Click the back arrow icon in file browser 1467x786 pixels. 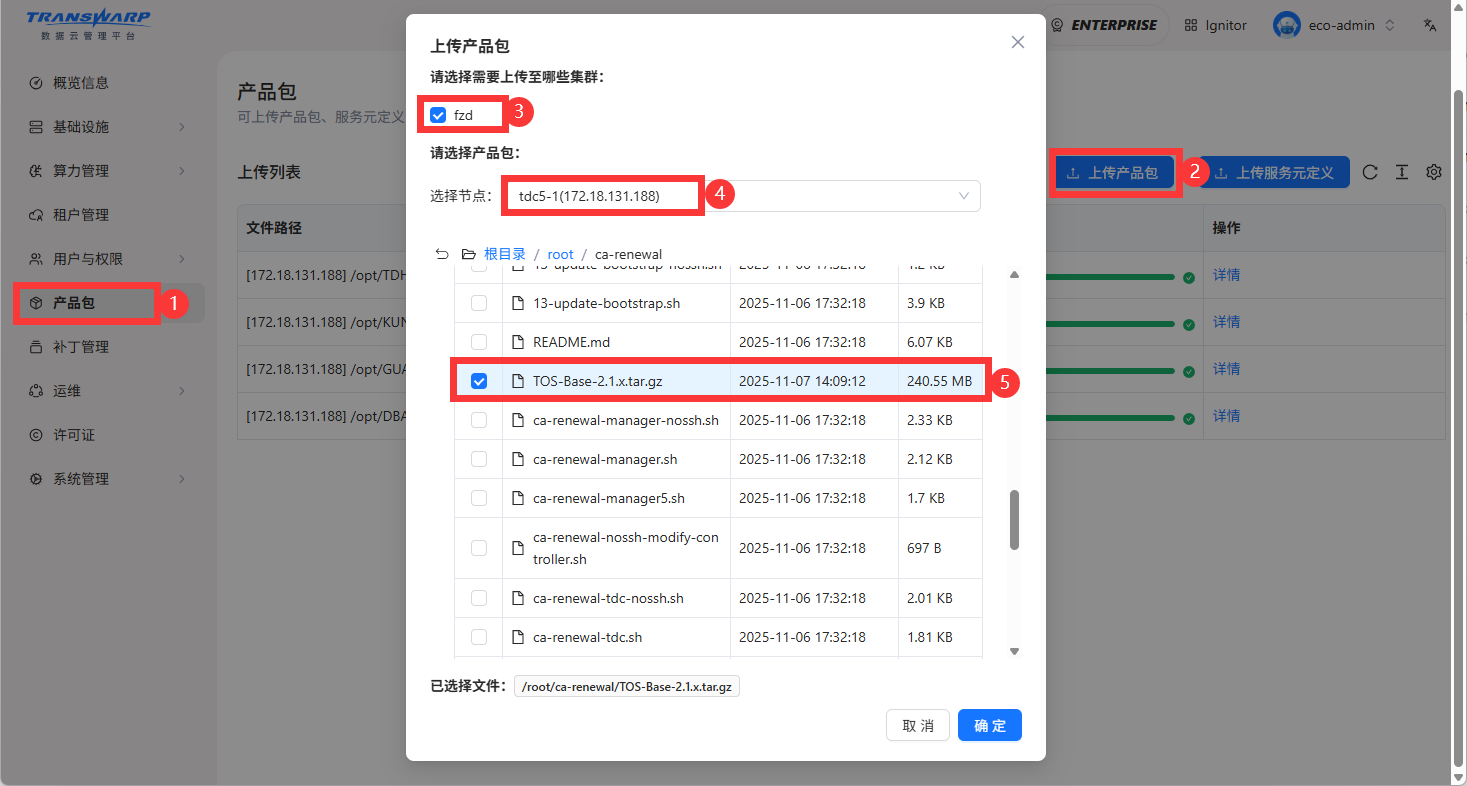tap(442, 254)
